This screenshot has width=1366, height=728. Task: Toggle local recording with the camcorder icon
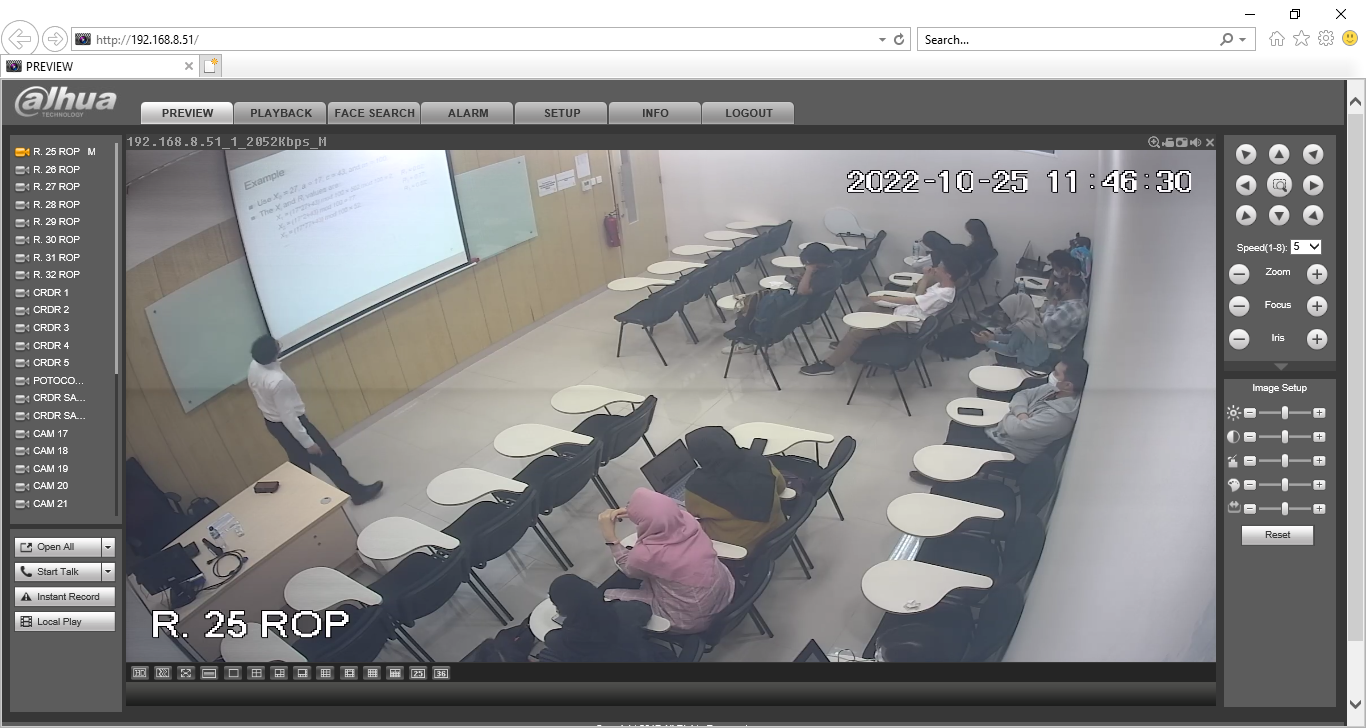point(1168,142)
